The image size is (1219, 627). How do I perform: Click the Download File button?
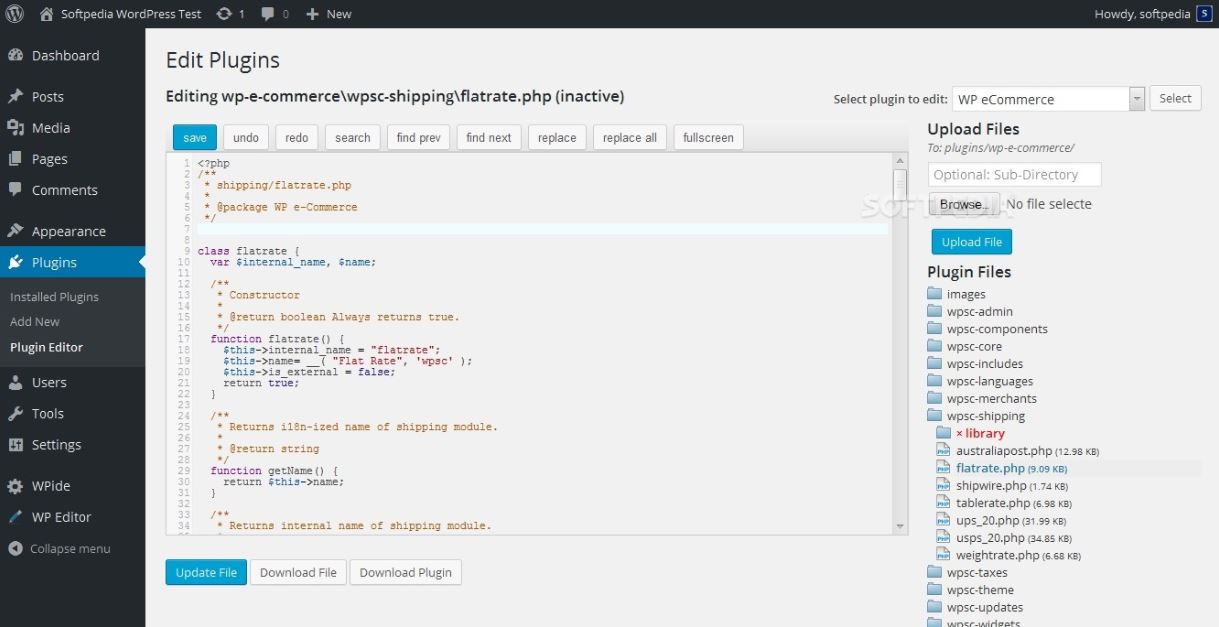(298, 572)
